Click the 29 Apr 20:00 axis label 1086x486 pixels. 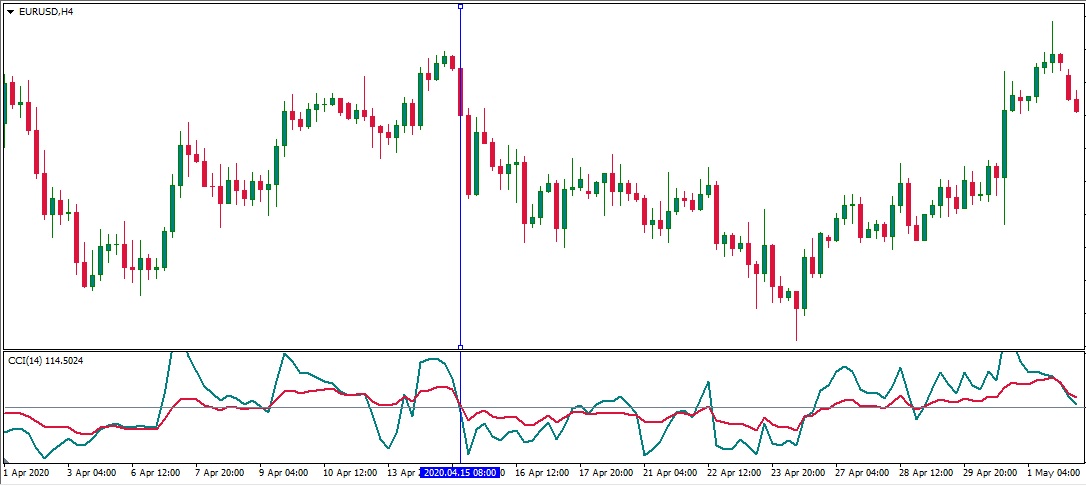click(990, 473)
